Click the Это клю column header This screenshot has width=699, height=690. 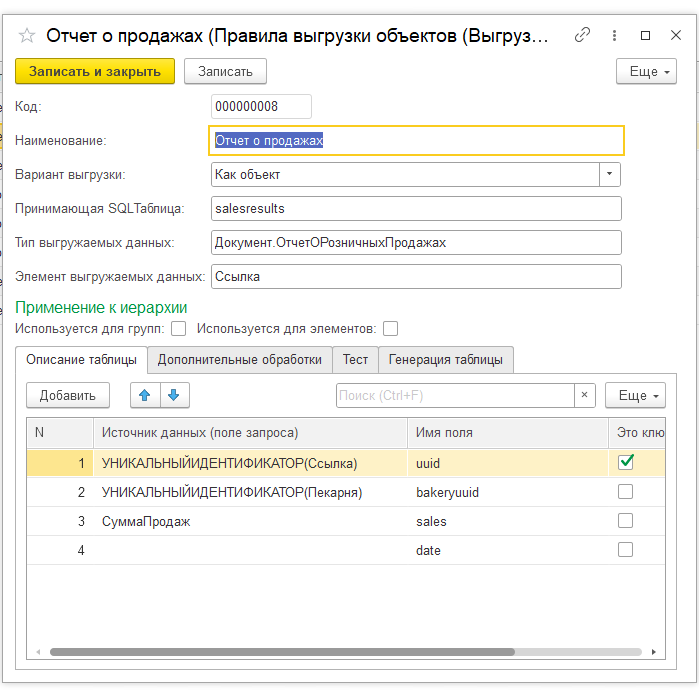637,433
